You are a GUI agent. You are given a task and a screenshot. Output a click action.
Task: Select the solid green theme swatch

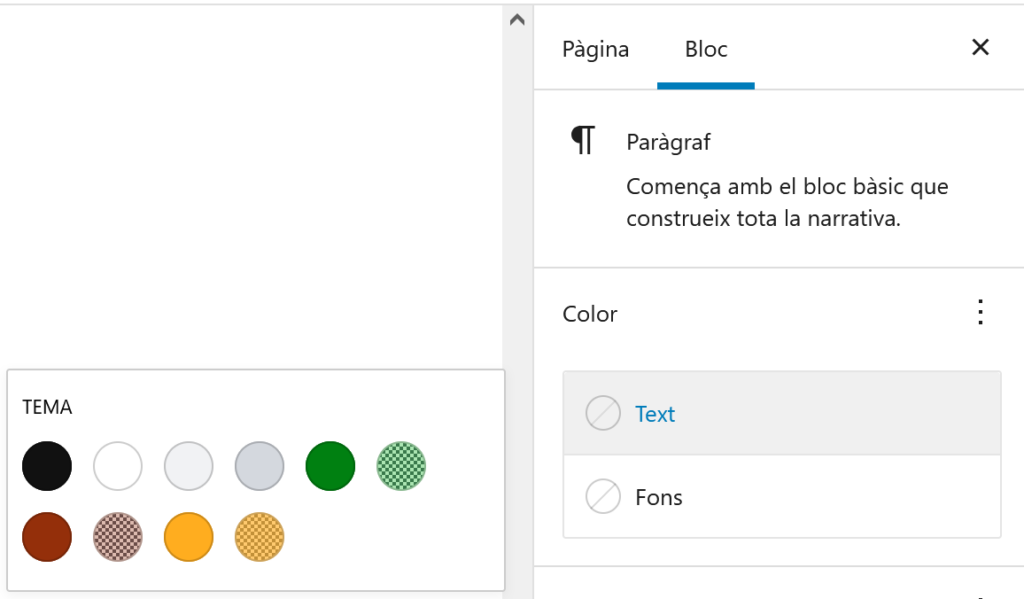click(330, 465)
